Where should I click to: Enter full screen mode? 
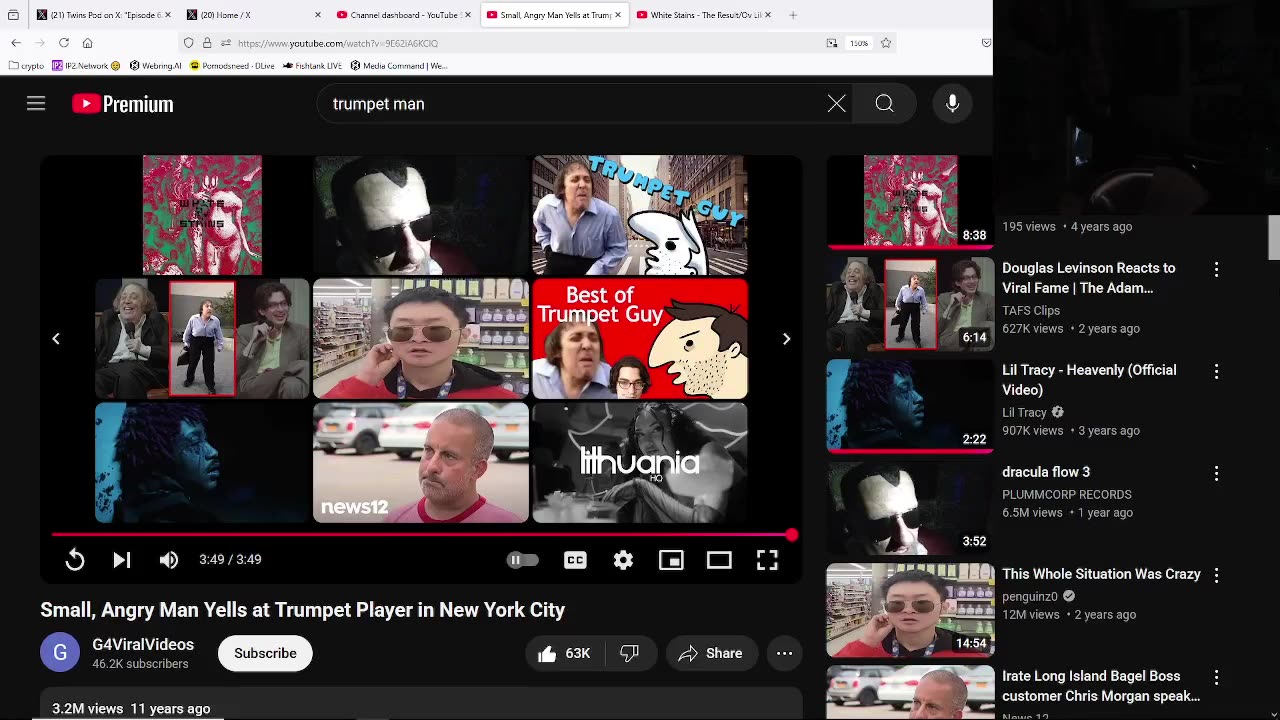(x=767, y=560)
